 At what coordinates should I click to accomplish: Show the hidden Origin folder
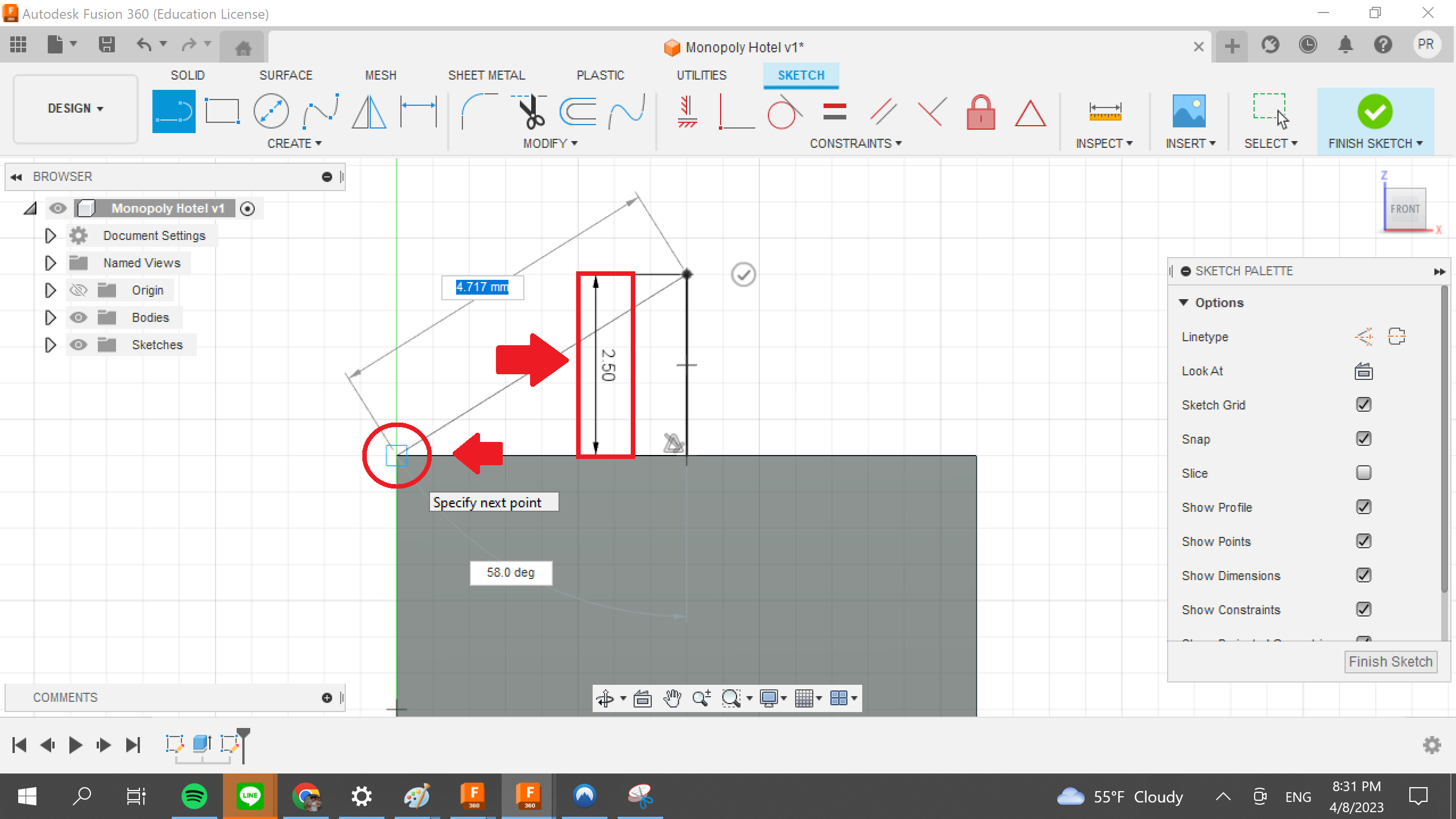pyautogui.click(x=78, y=291)
